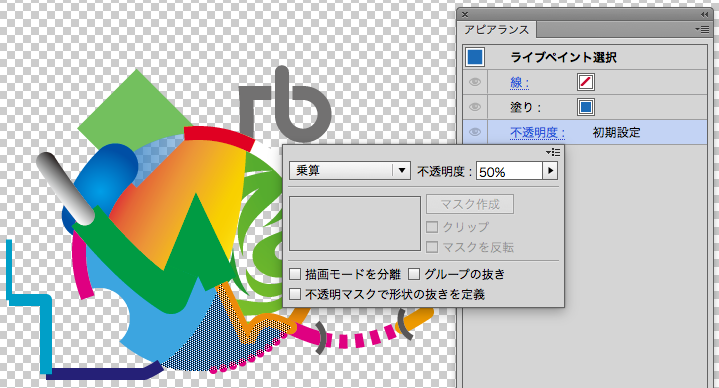Click the マスク作成 button

(470, 204)
